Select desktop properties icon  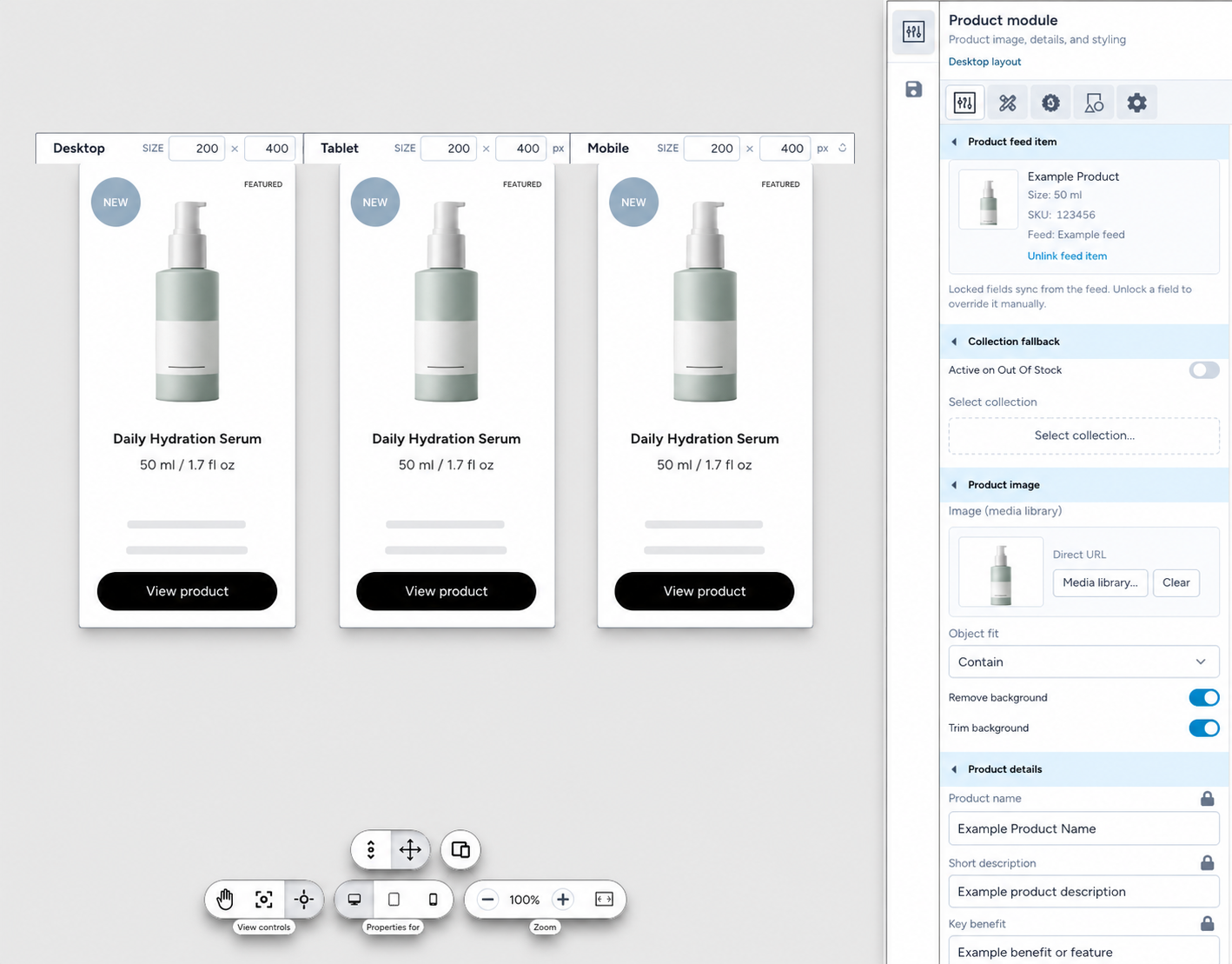[x=354, y=900]
